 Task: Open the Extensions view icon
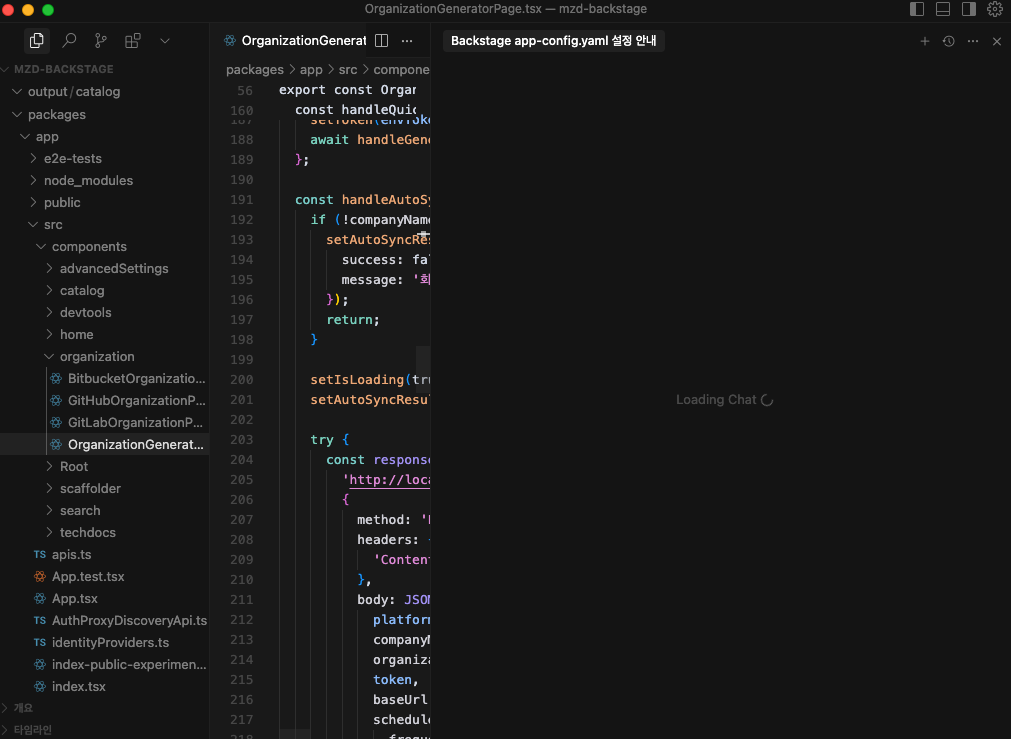133,41
